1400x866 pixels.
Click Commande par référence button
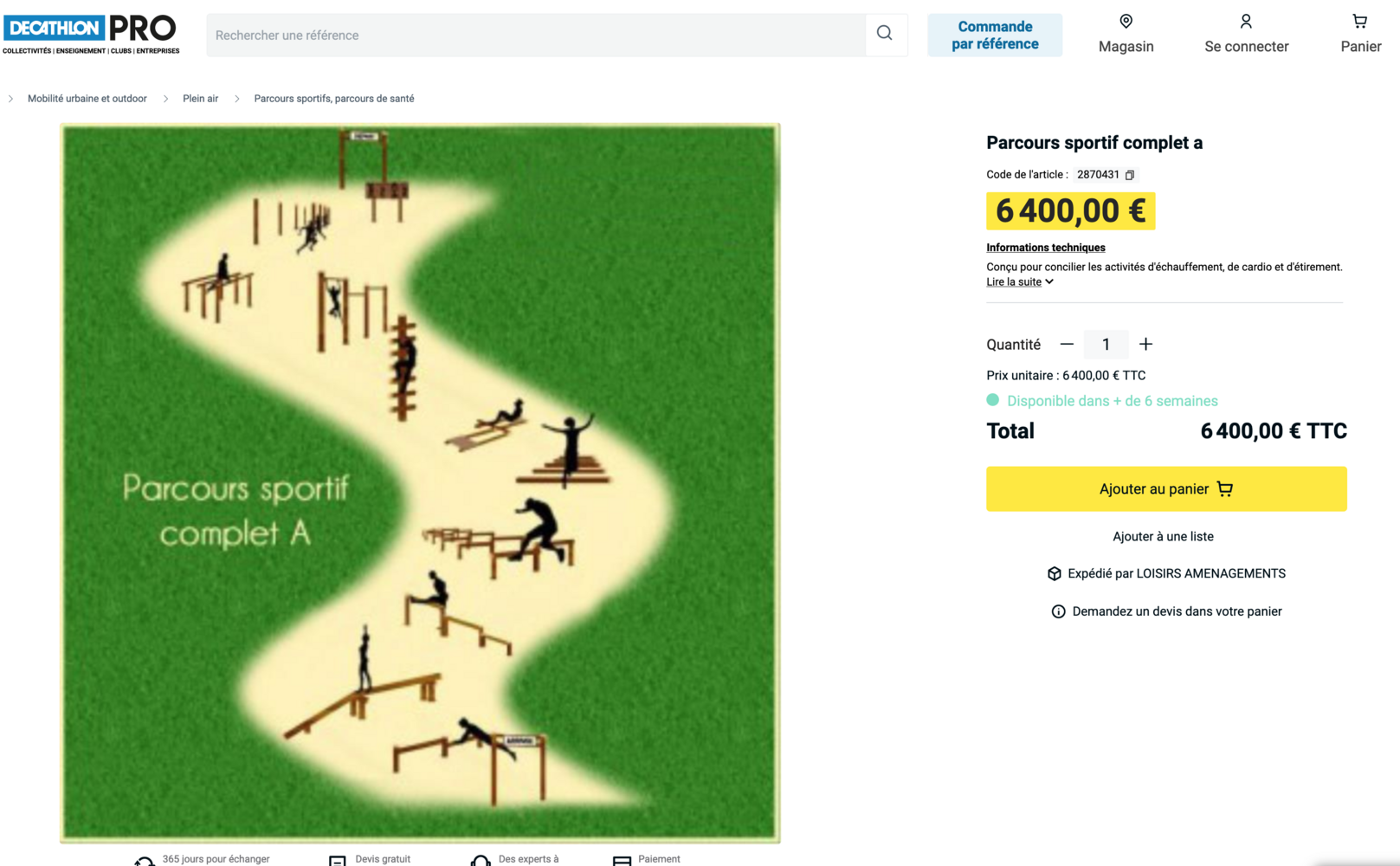(995, 36)
